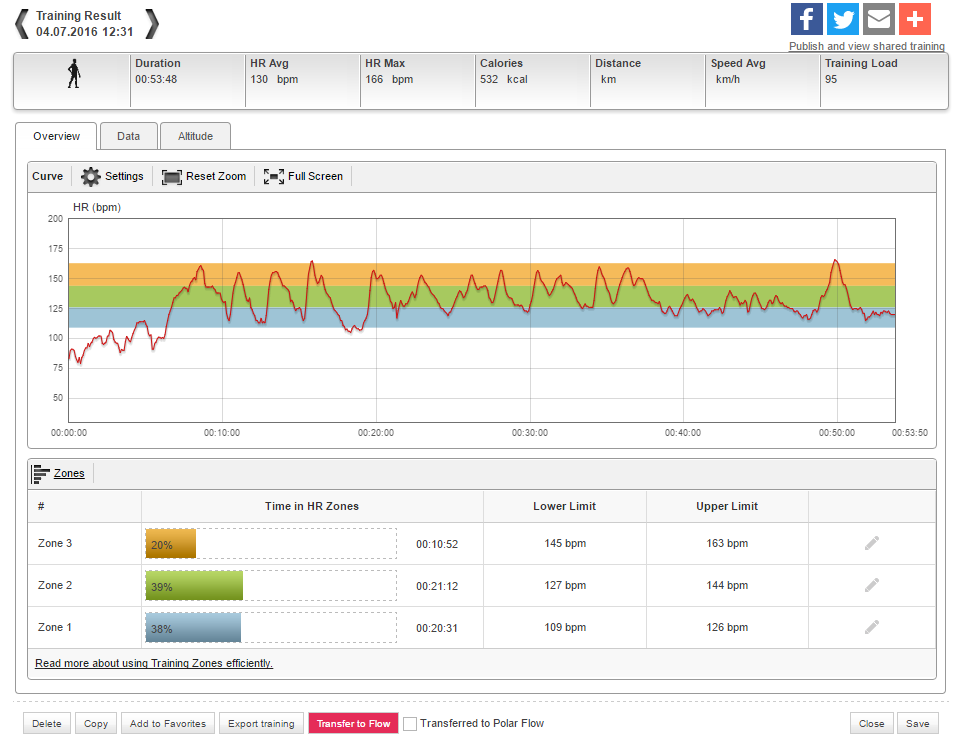Edit Zone 3 limits pencil icon
The height and width of the screenshot is (746, 960).
872,543
